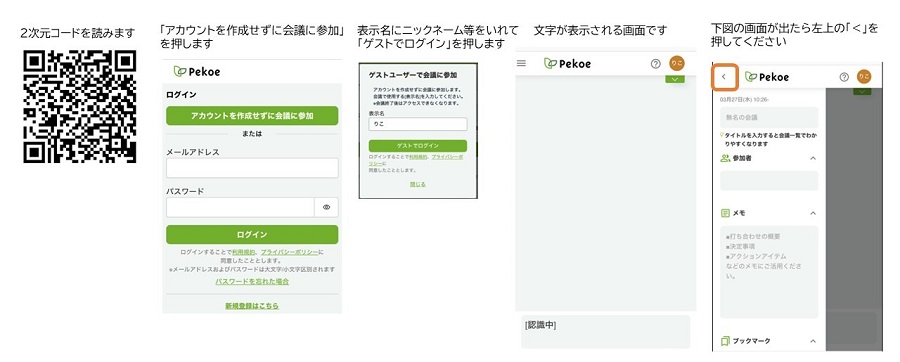The width and height of the screenshot is (900, 362).
Task: Click アカウントを作成せずに会議に参加 button
Action: pyautogui.click(x=252, y=116)
